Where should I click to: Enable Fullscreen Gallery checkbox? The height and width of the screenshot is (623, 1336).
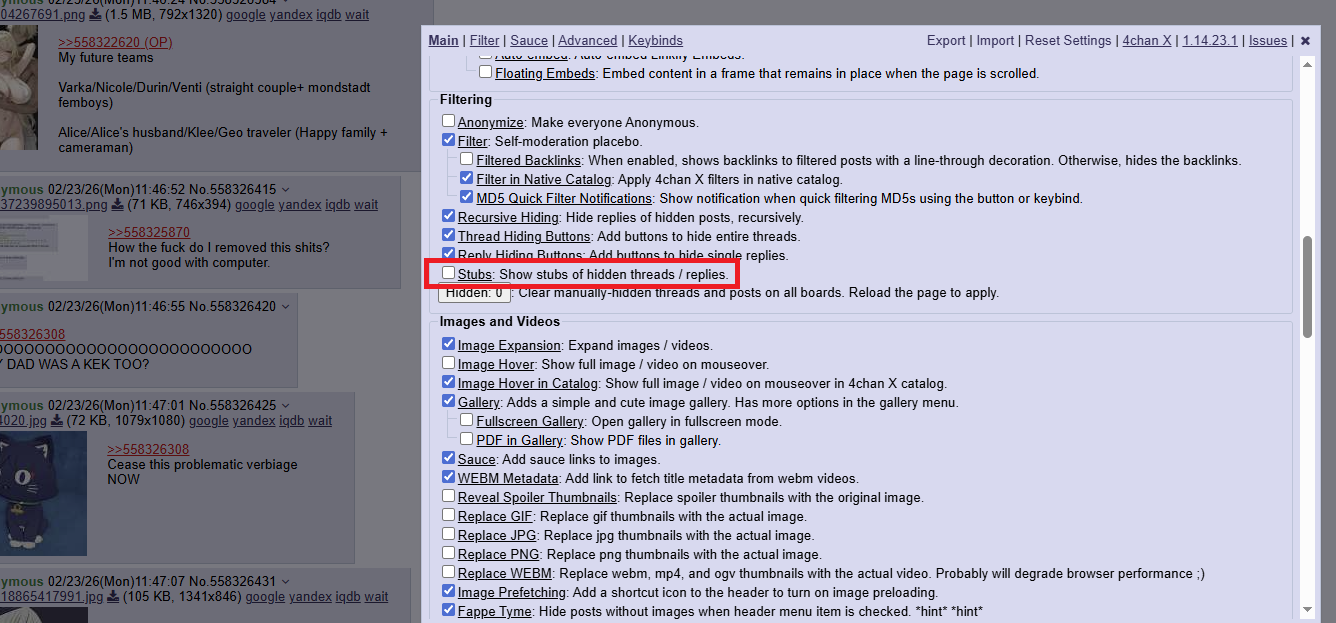coord(467,421)
